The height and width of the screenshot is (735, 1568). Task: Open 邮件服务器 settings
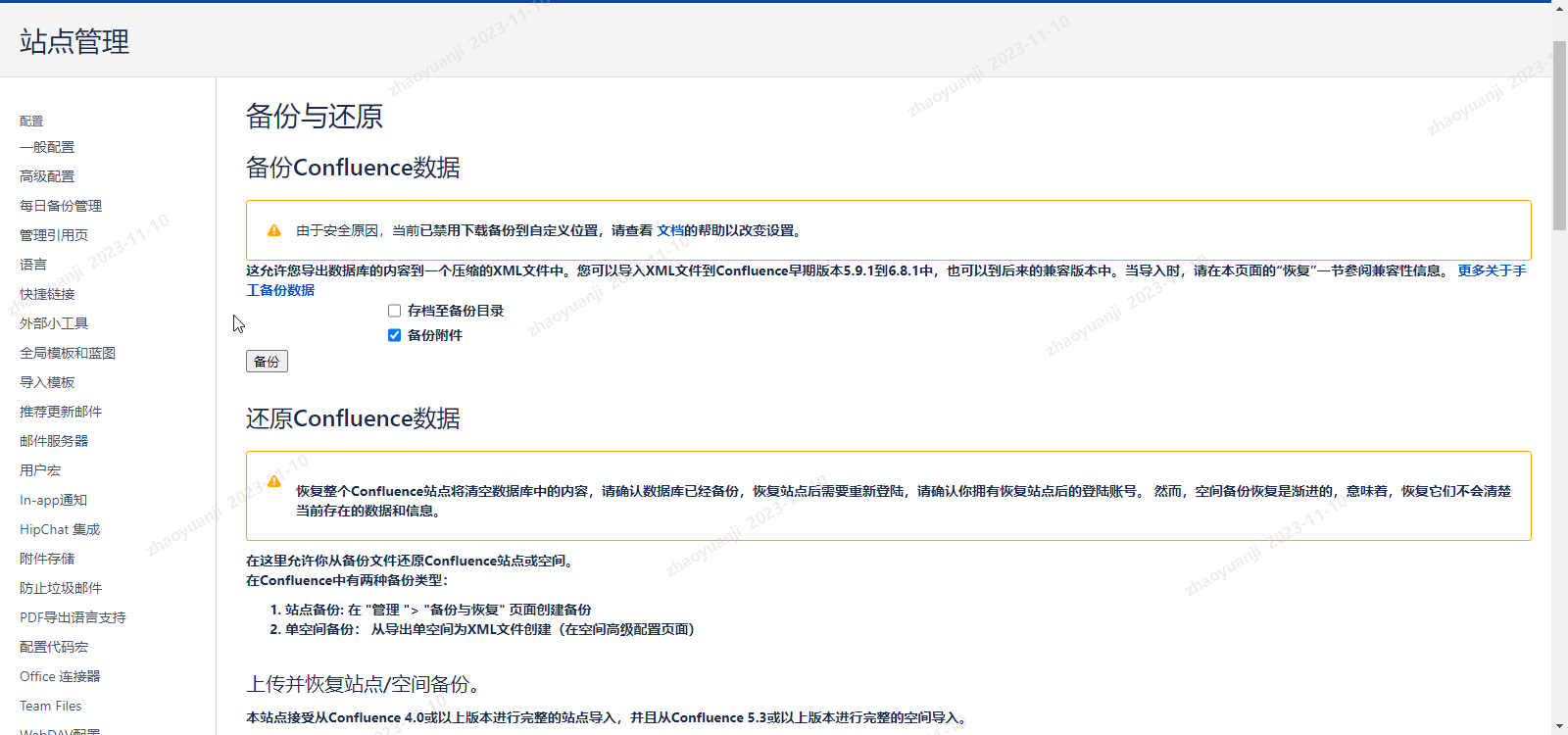54,441
